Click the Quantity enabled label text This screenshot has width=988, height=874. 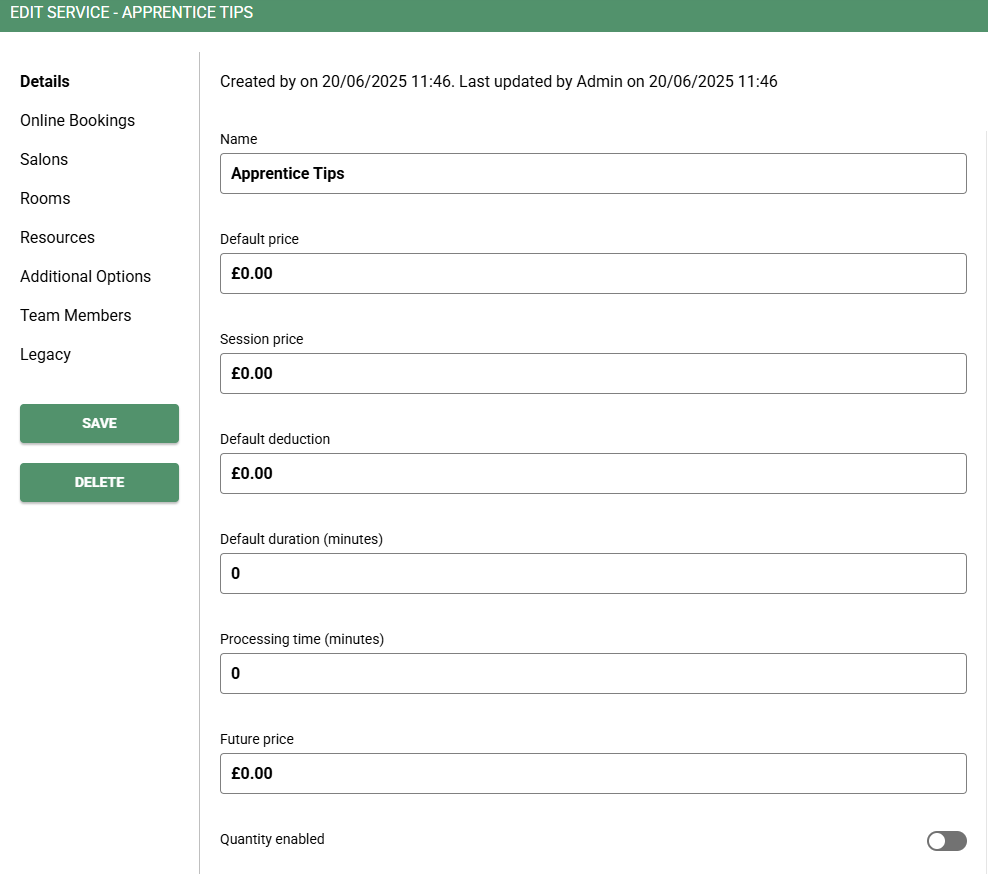point(272,839)
